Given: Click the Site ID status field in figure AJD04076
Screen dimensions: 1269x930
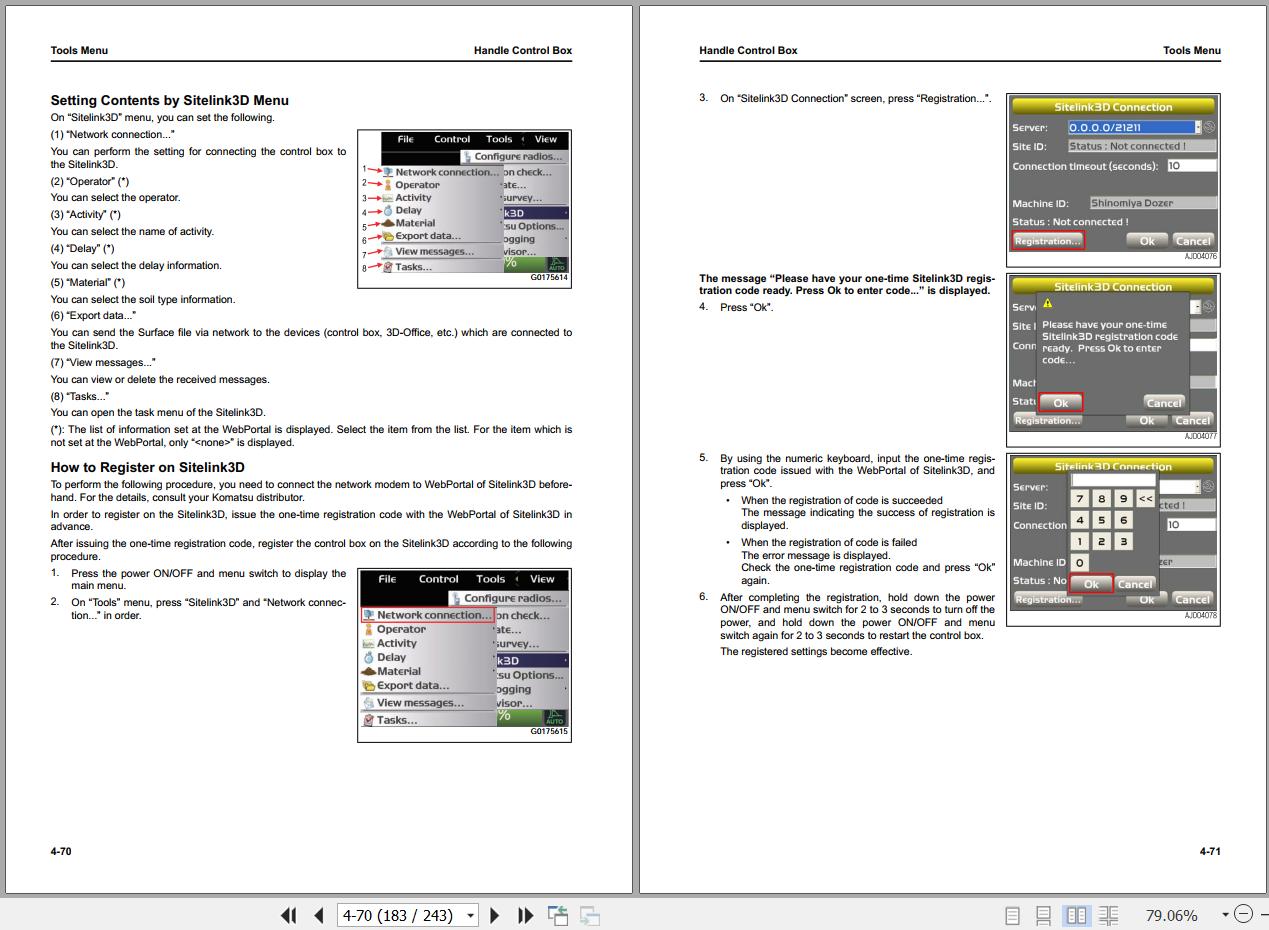Looking at the screenshot, I should pyautogui.click(x=1141, y=146).
